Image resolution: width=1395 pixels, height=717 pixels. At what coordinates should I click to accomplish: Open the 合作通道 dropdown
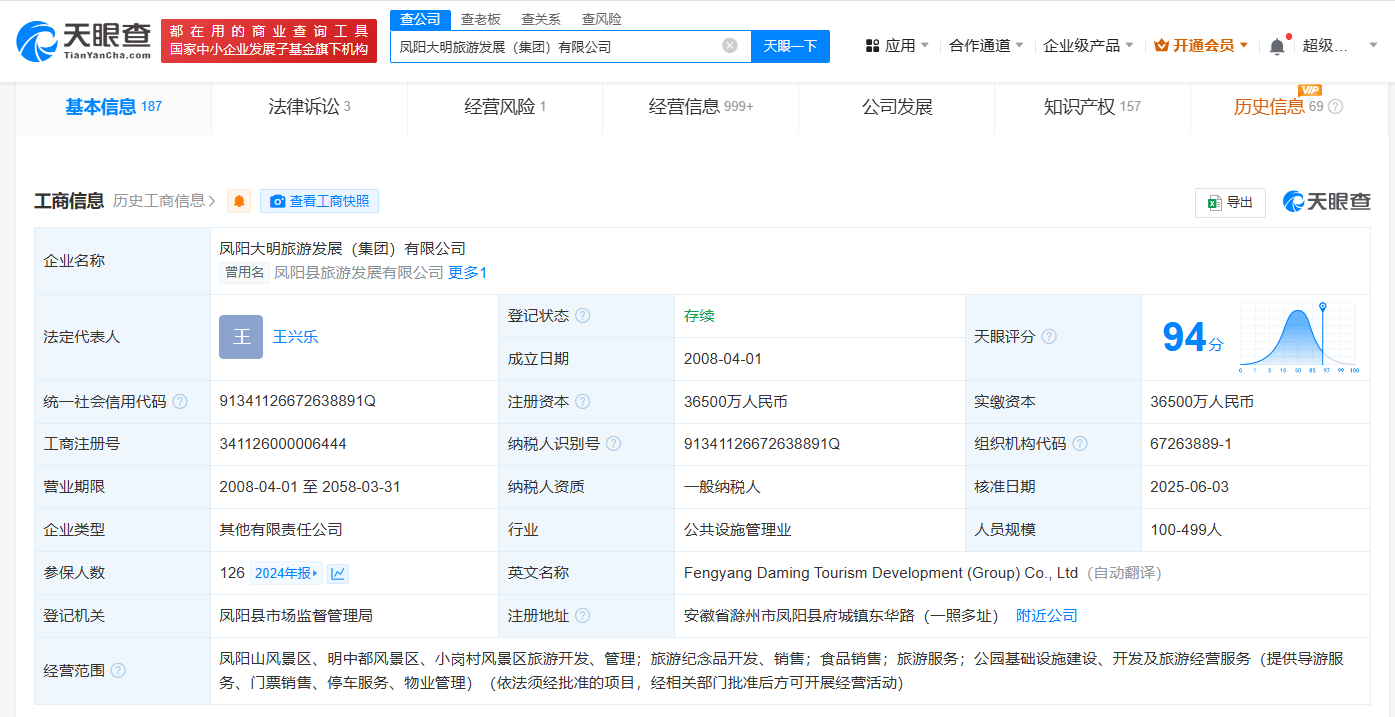click(x=986, y=46)
